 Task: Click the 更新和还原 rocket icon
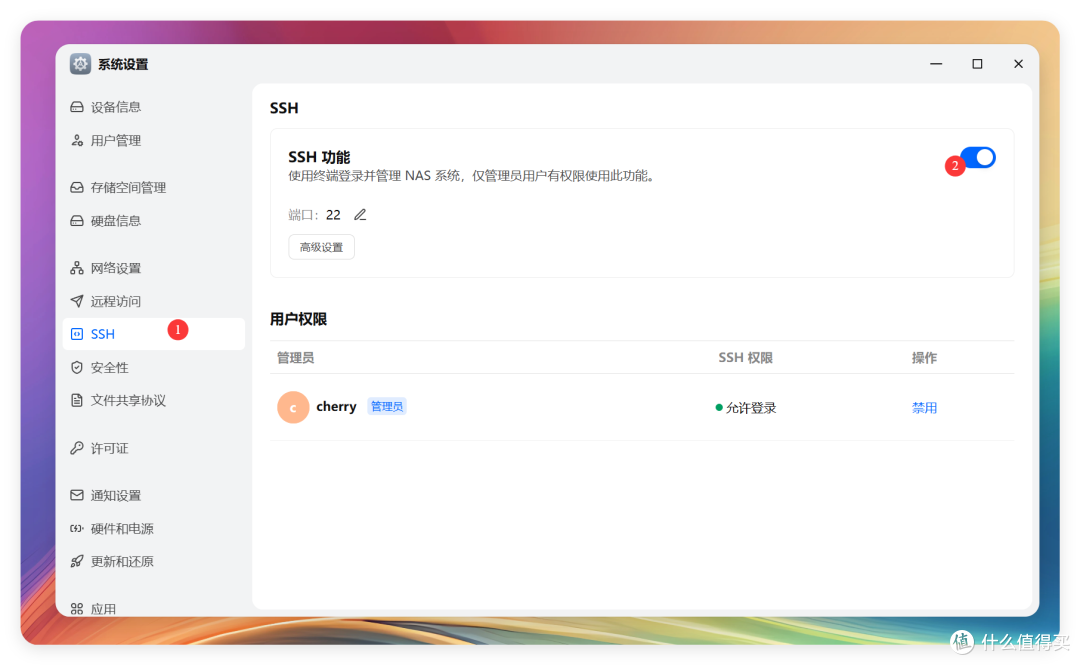[76, 562]
